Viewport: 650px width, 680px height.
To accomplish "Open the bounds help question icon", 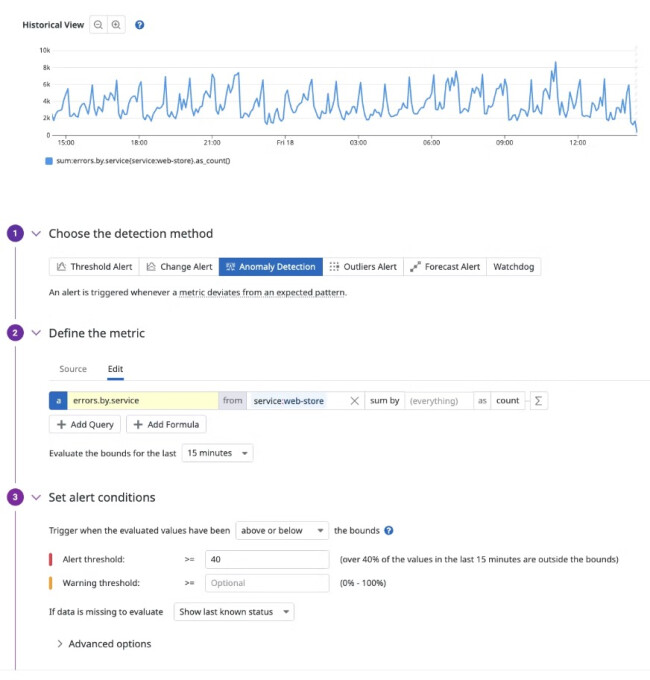I will (x=389, y=530).
